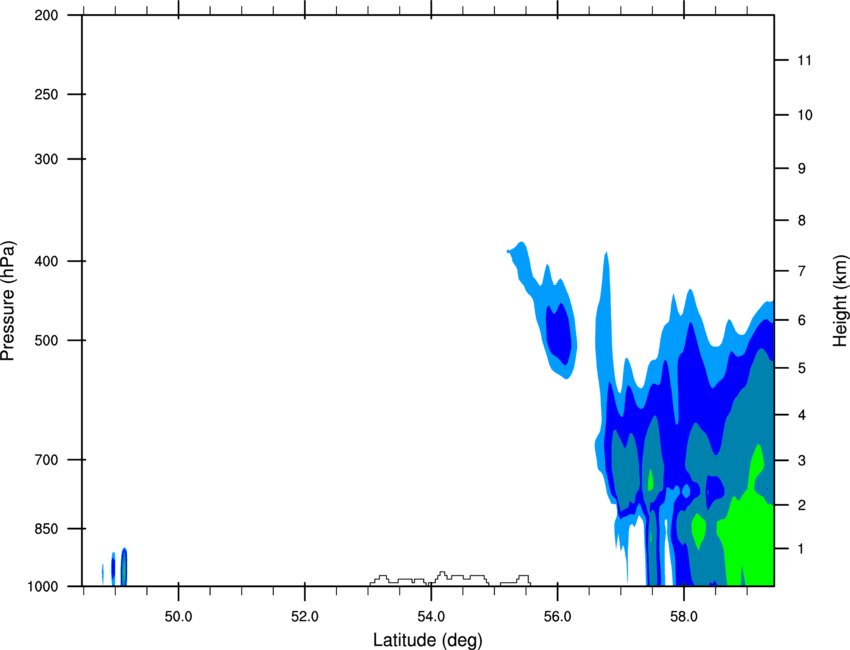Click pressure tick label 850
This screenshot has height=650, width=850.
(46, 529)
